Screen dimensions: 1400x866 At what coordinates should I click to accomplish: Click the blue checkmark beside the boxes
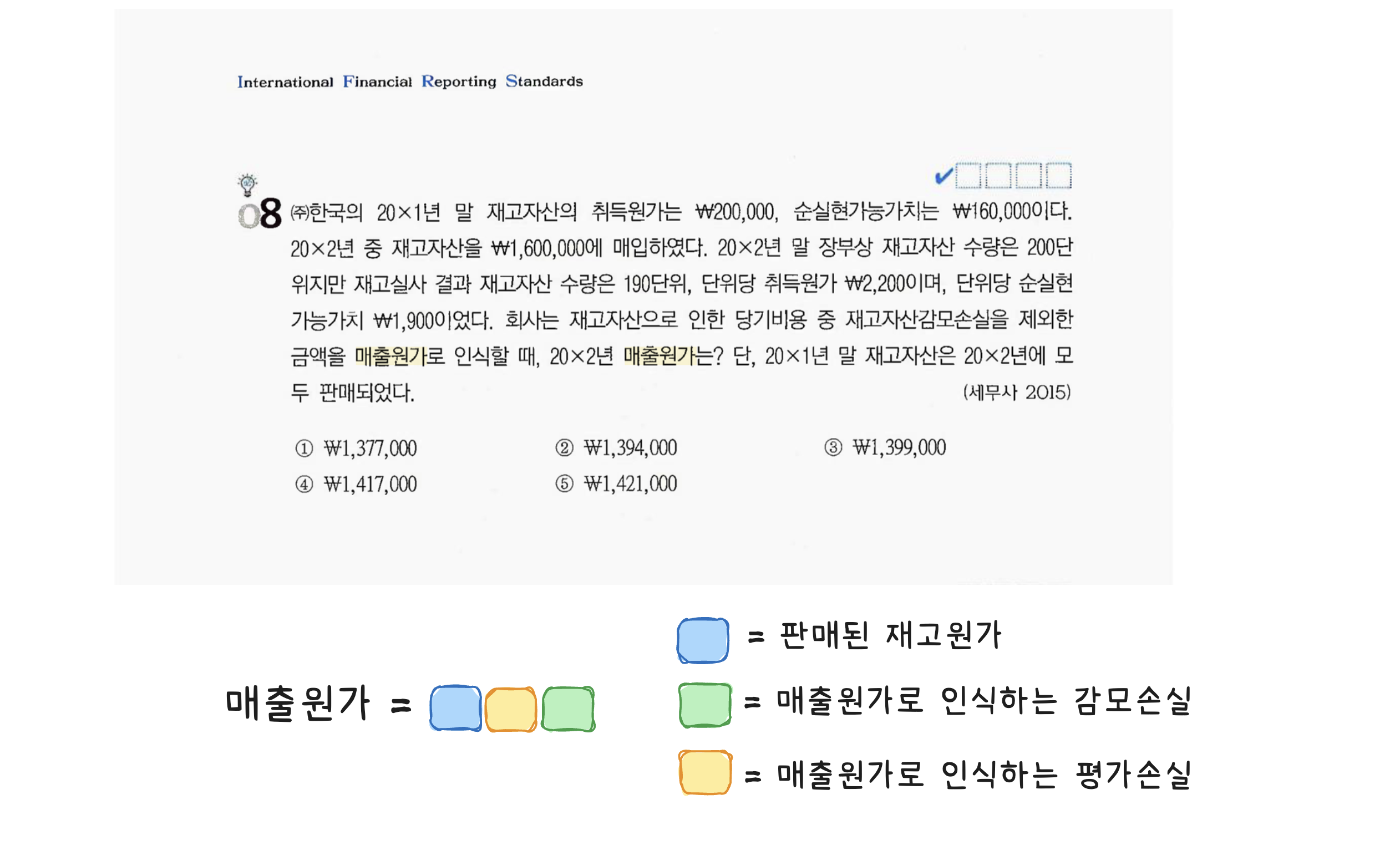[x=943, y=176]
